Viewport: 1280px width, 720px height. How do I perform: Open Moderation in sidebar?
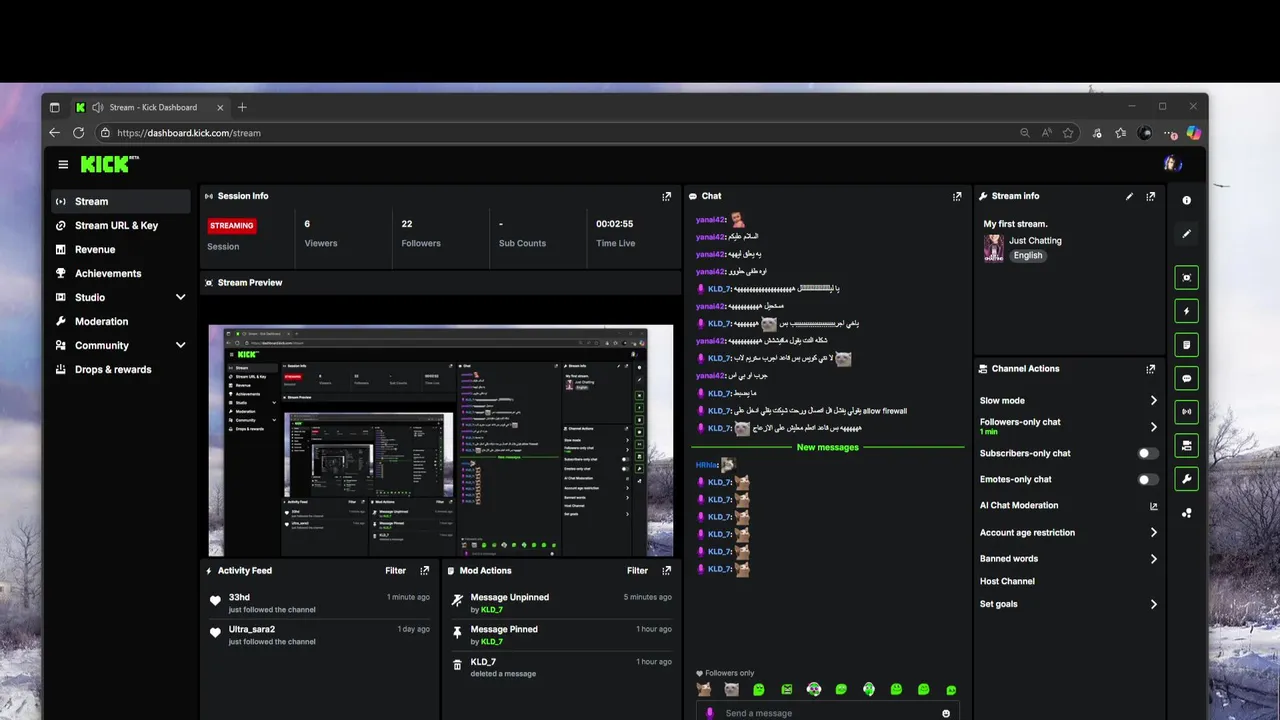[x=121, y=321]
